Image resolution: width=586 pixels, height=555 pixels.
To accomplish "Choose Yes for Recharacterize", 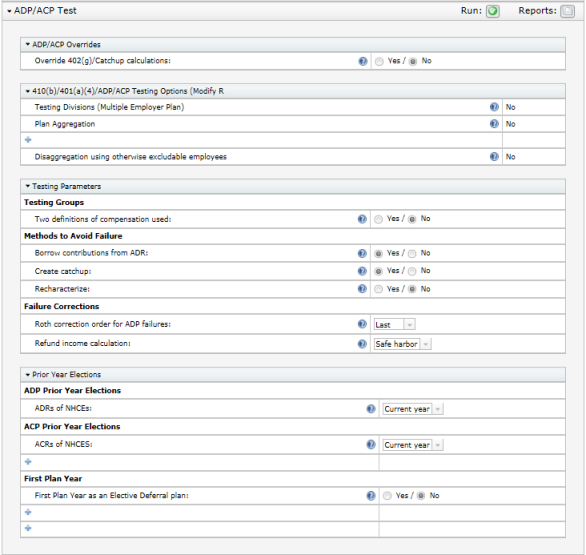I will pos(378,289).
